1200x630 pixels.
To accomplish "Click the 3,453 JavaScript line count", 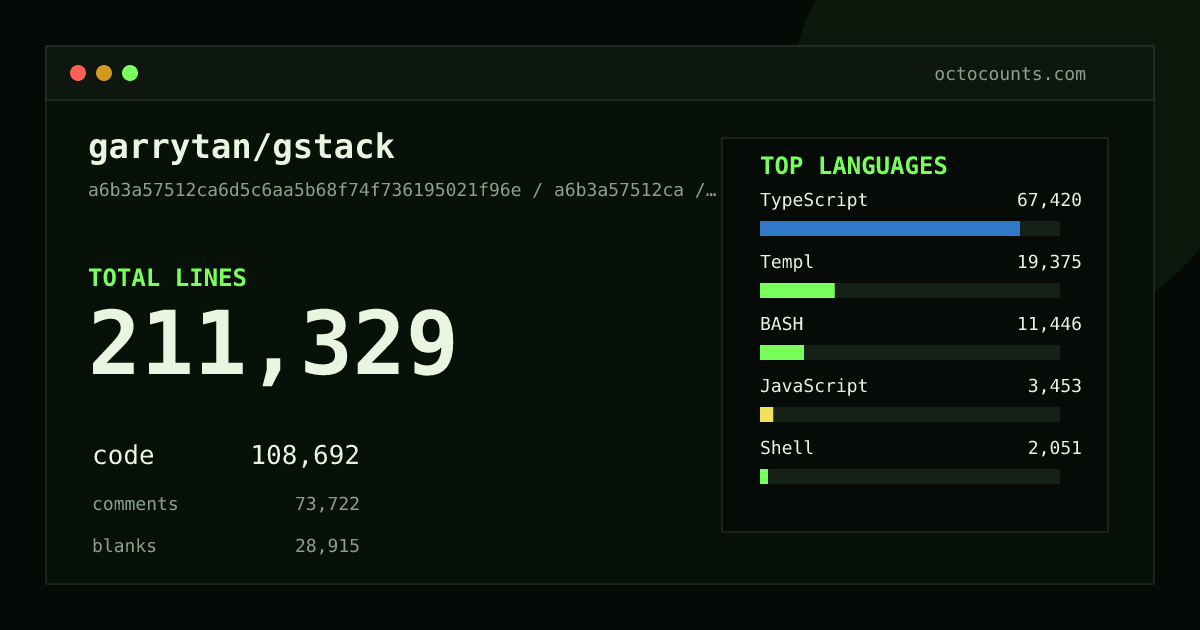I will (1055, 386).
